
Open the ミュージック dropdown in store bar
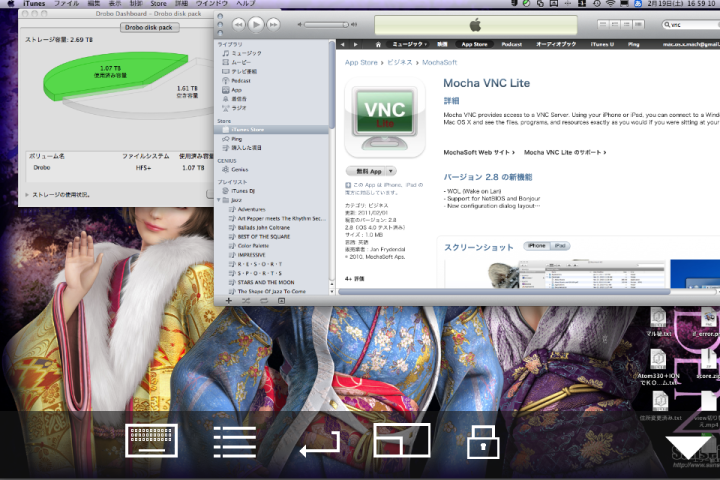point(409,45)
